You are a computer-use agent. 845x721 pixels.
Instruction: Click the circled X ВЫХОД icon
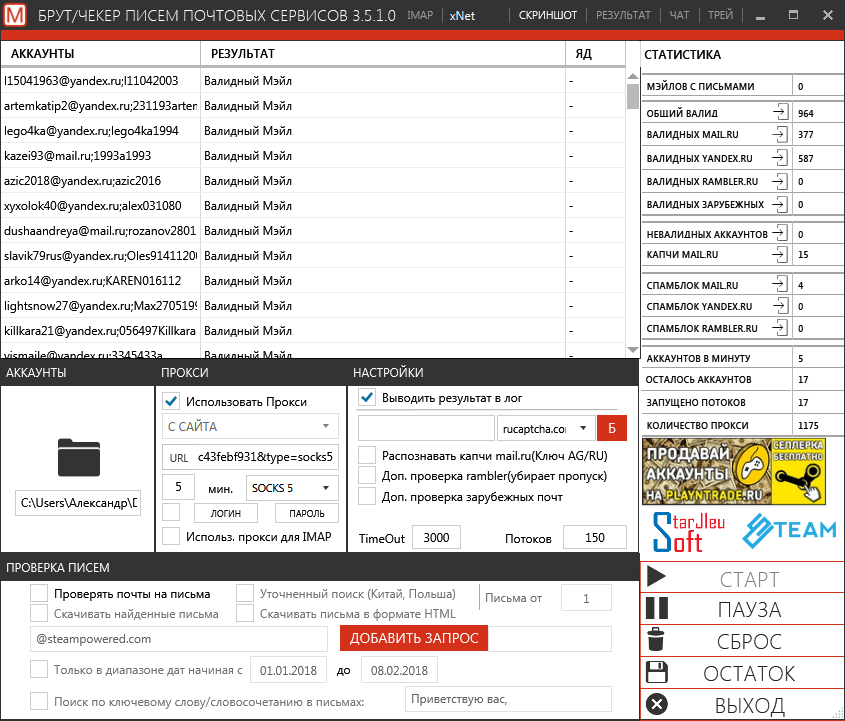[657, 705]
